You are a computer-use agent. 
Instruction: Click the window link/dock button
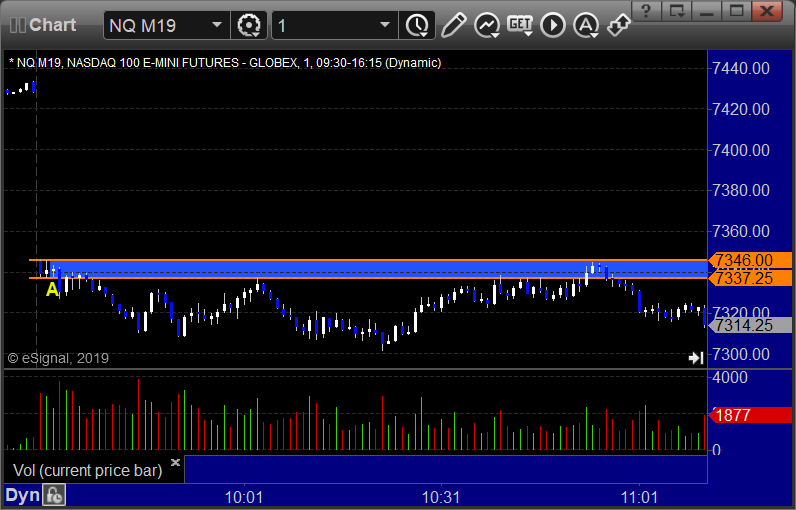pyautogui.click(x=678, y=11)
